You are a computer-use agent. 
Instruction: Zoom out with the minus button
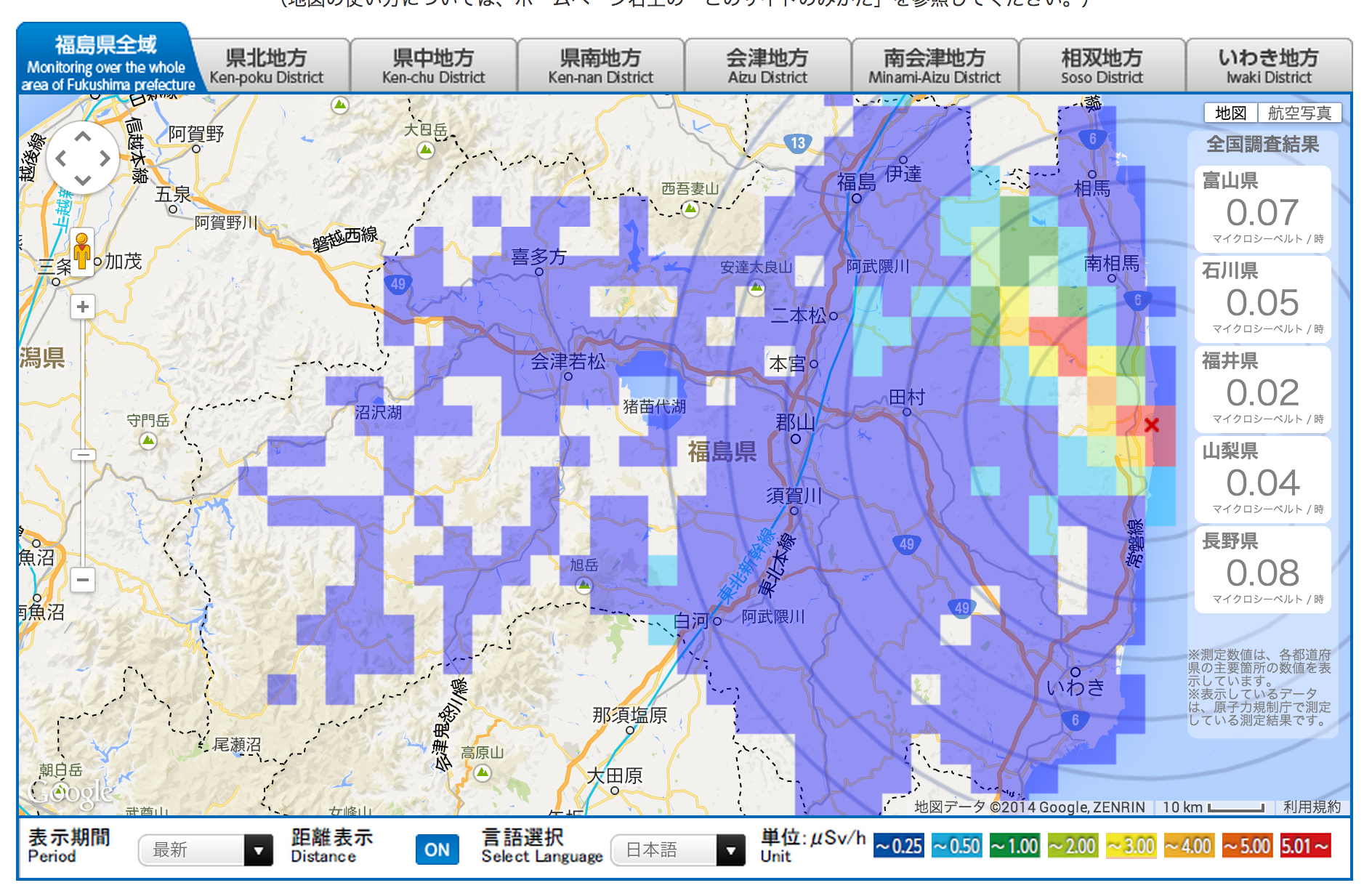[x=83, y=580]
